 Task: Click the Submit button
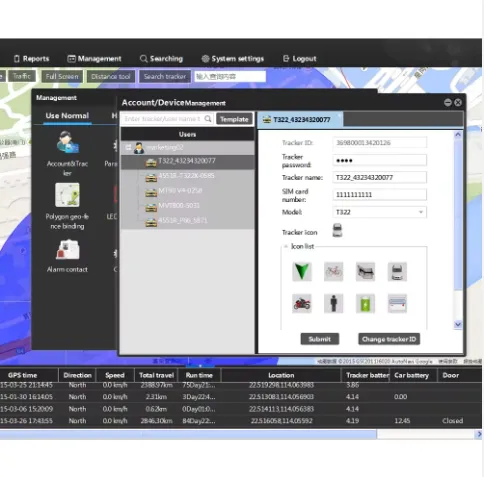click(x=320, y=339)
